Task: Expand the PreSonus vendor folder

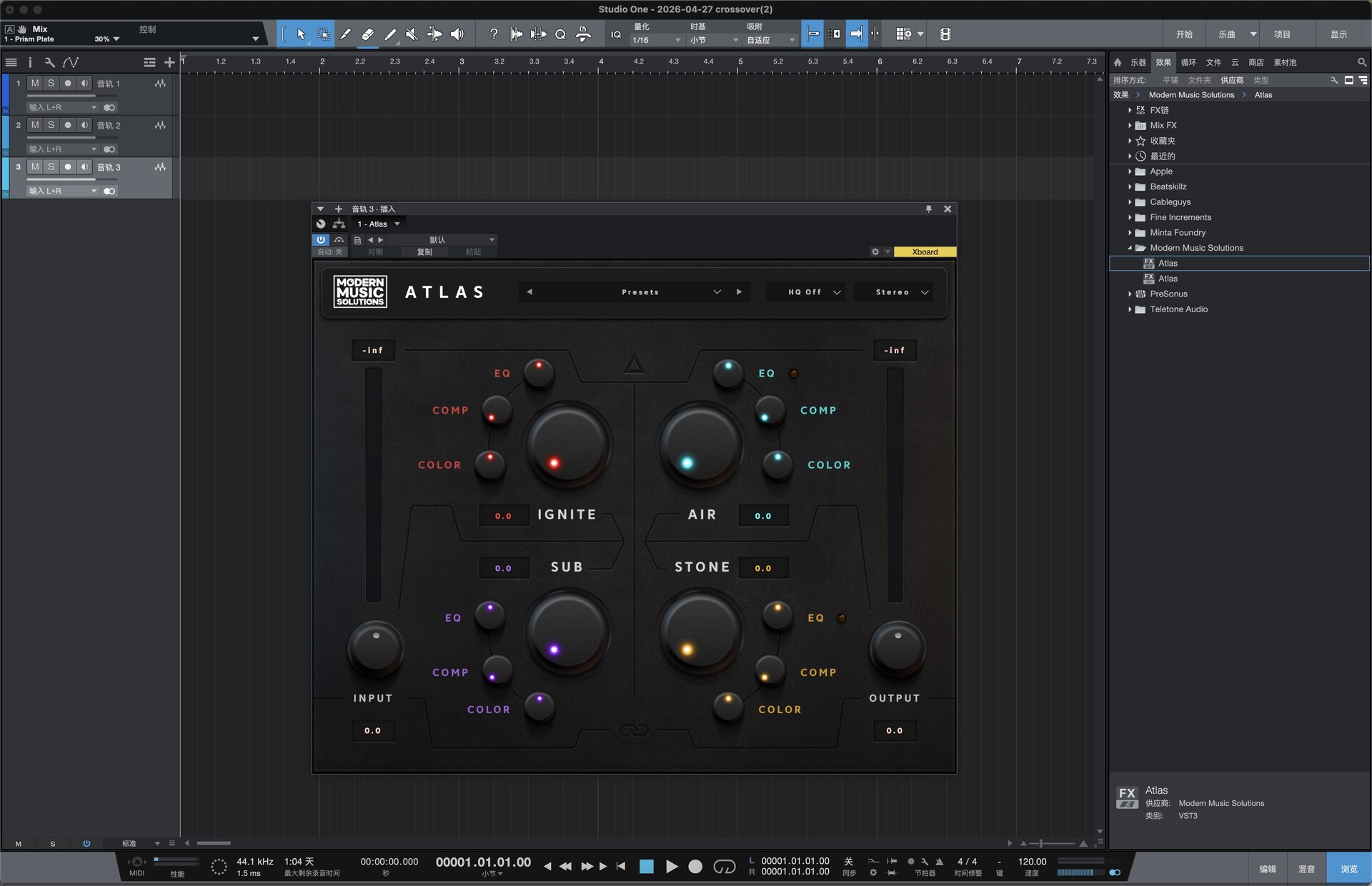Action: click(1130, 294)
